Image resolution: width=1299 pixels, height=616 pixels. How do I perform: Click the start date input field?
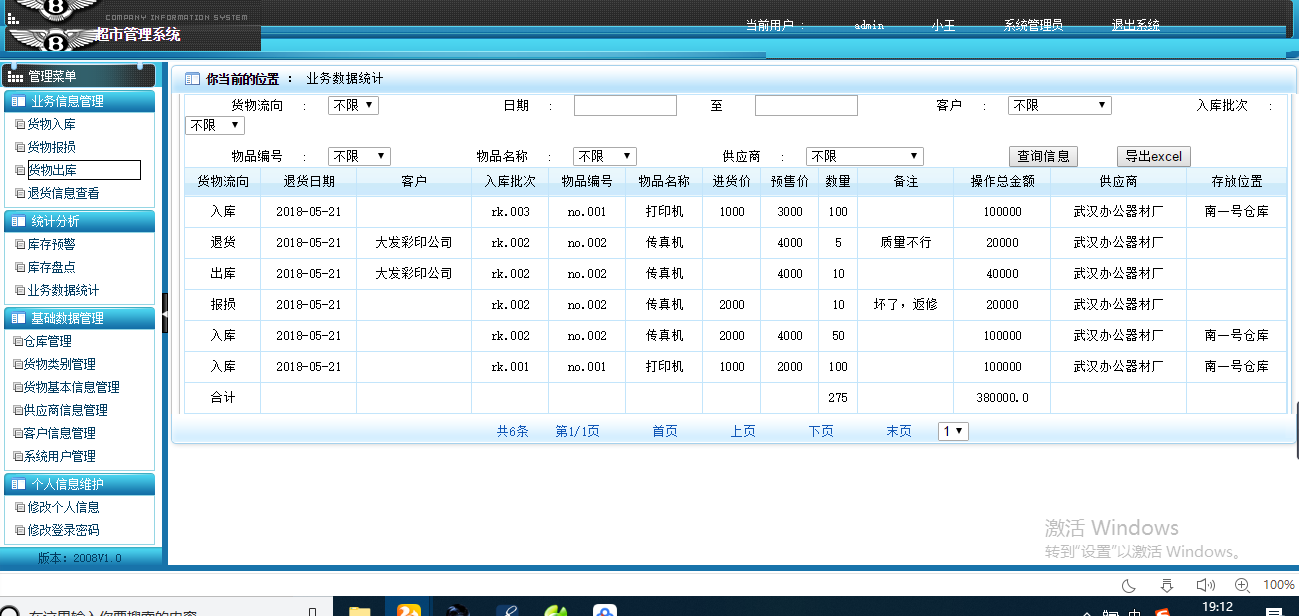[x=625, y=105]
